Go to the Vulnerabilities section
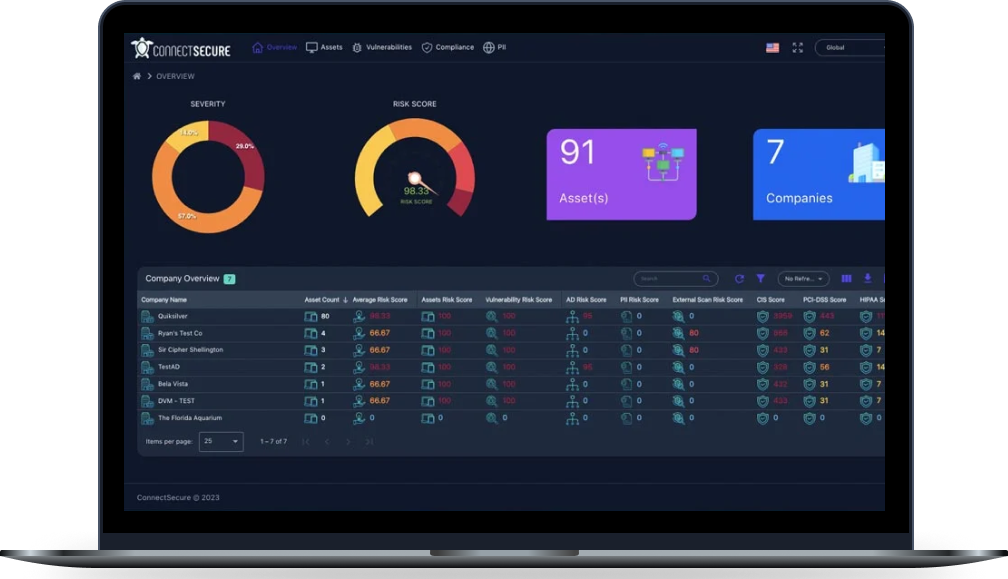The height and width of the screenshot is (579, 1008). pos(382,48)
